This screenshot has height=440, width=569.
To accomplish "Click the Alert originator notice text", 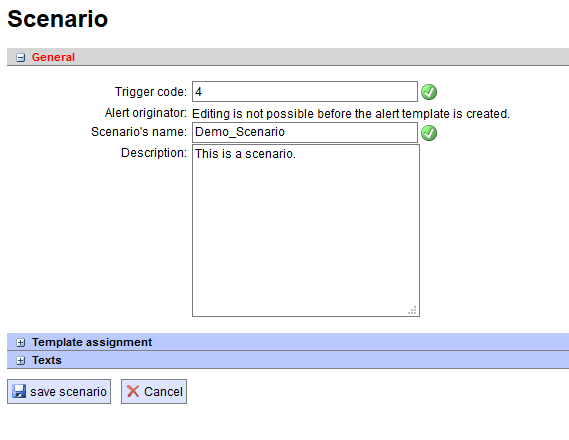I will click(351, 114).
